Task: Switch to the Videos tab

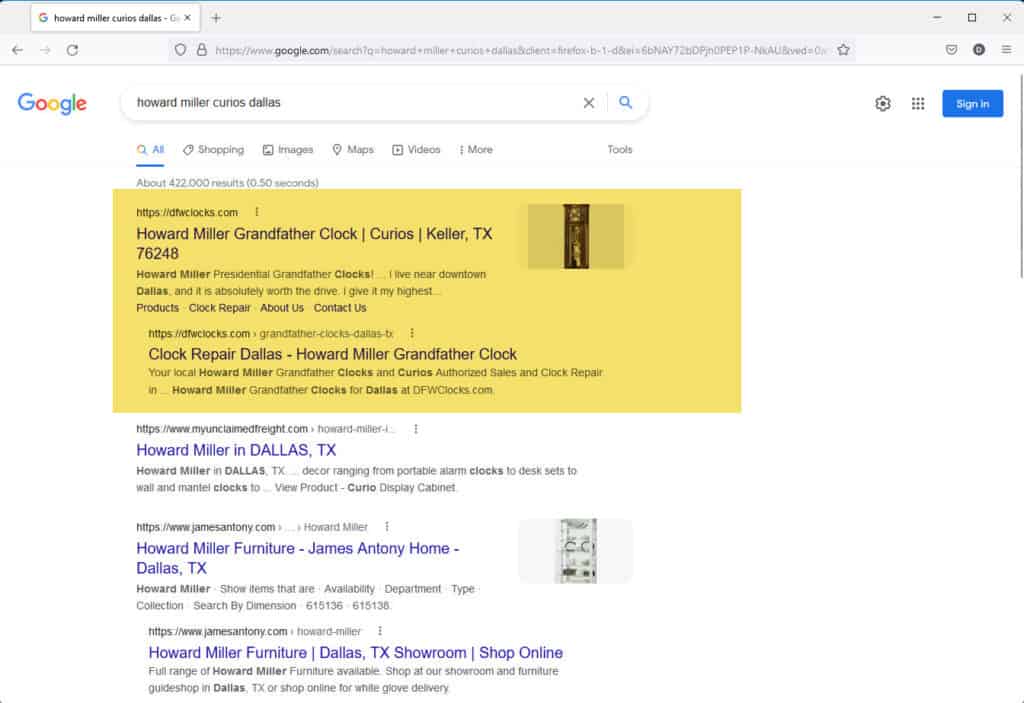Action: click(x=416, y=150)
